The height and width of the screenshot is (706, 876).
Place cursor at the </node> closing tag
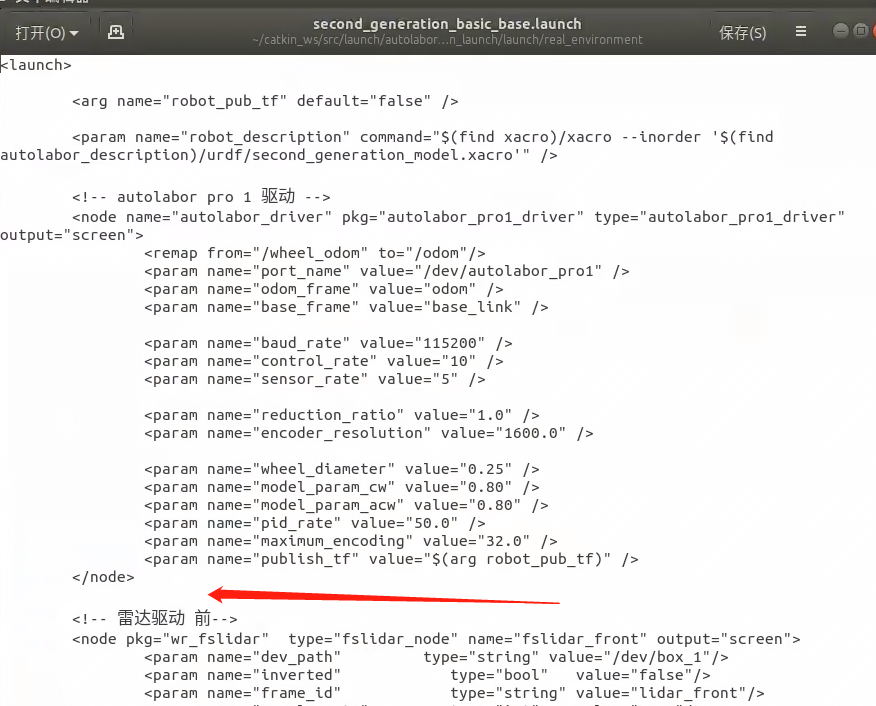(103, 577)
